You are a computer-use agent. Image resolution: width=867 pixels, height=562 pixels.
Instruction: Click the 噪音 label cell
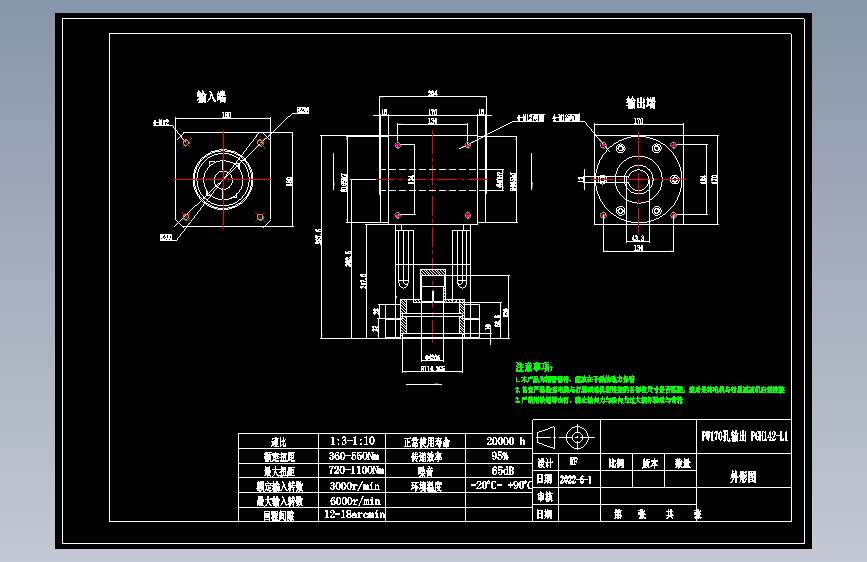[x=425, y=471]
